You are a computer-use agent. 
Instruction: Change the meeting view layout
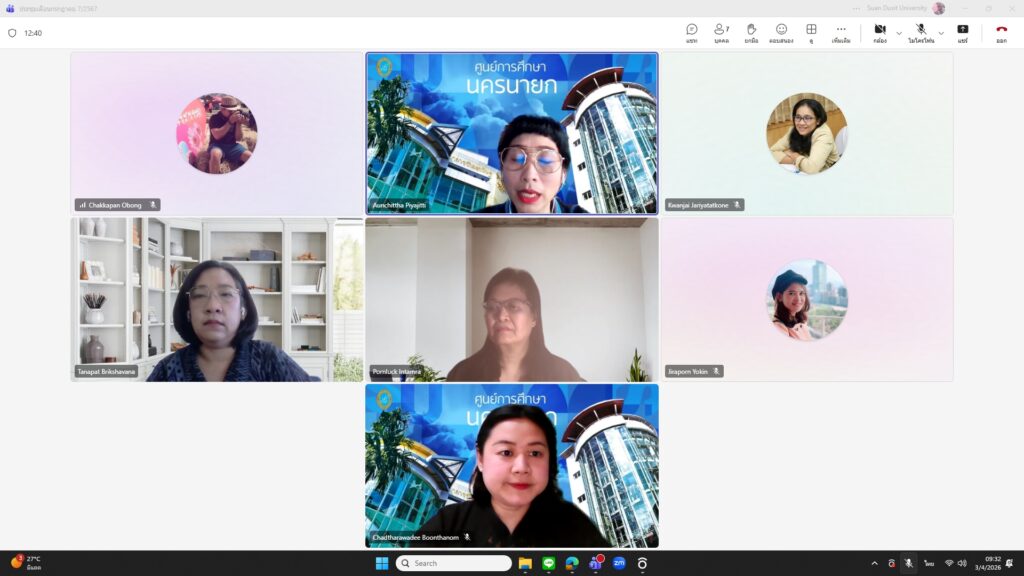[x=811, y=32]
